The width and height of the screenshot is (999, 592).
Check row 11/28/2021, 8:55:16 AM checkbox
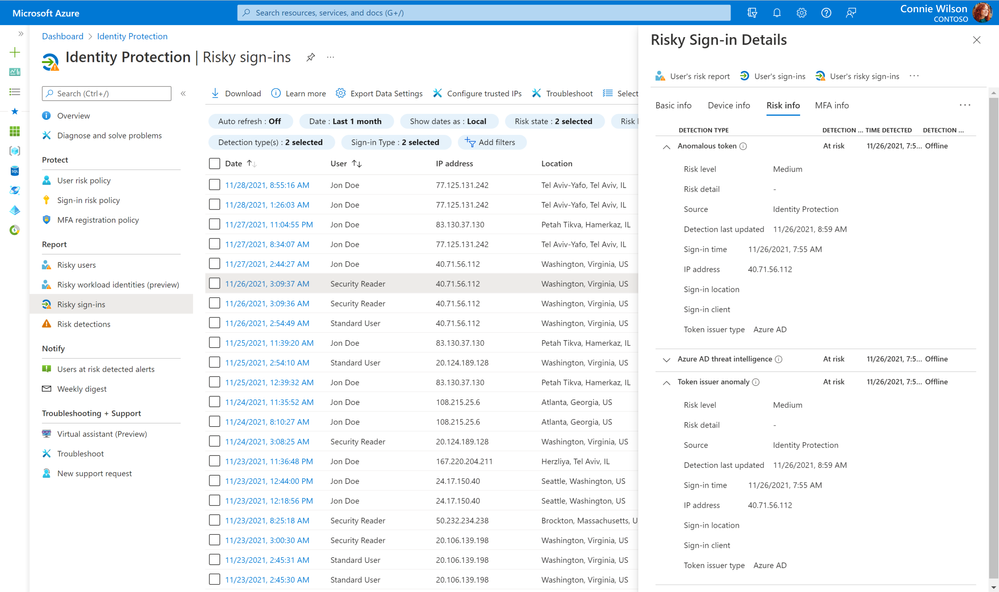coord(214,185)
